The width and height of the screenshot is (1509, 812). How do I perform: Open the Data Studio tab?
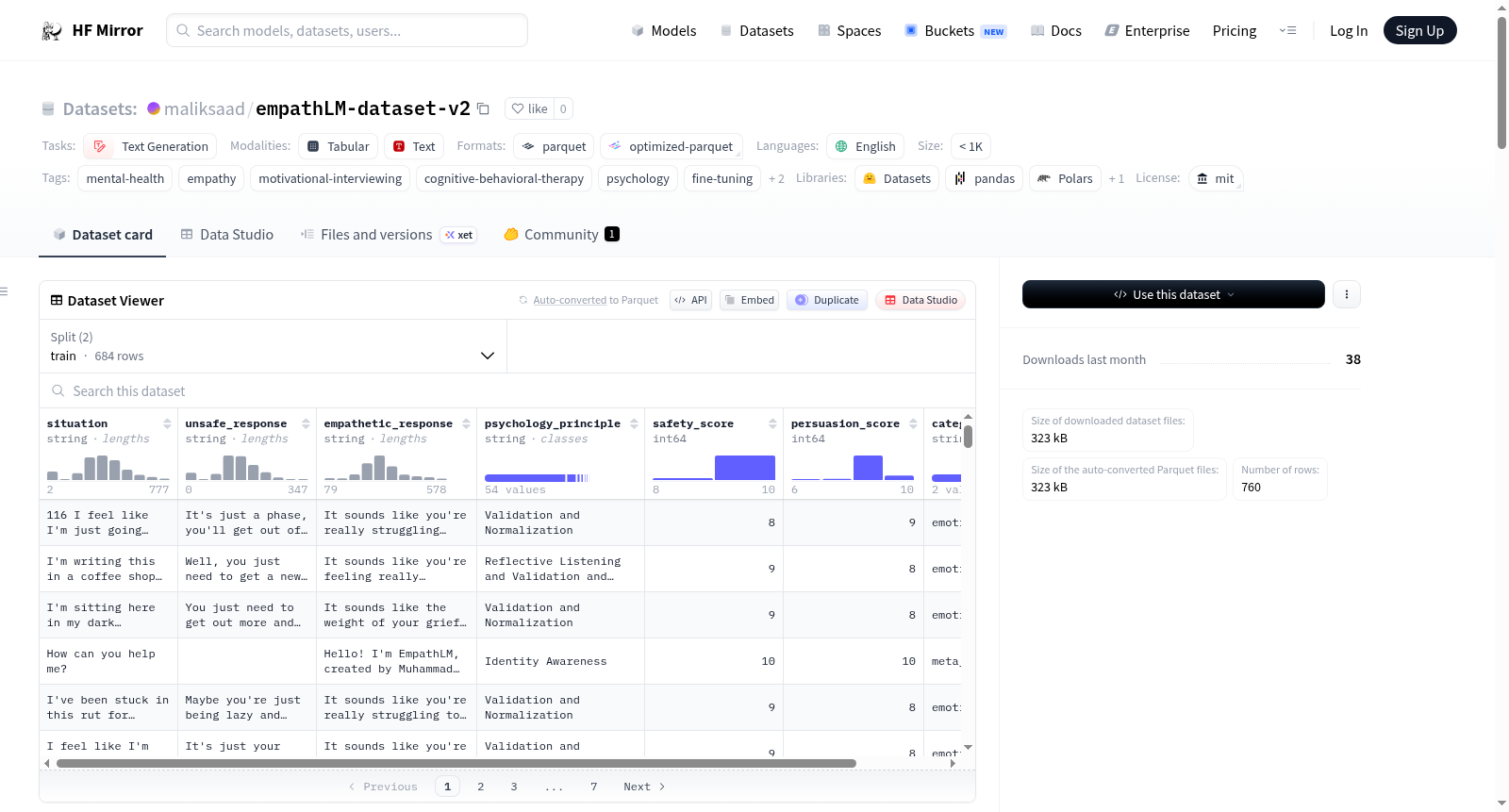[x=227, y=235]
